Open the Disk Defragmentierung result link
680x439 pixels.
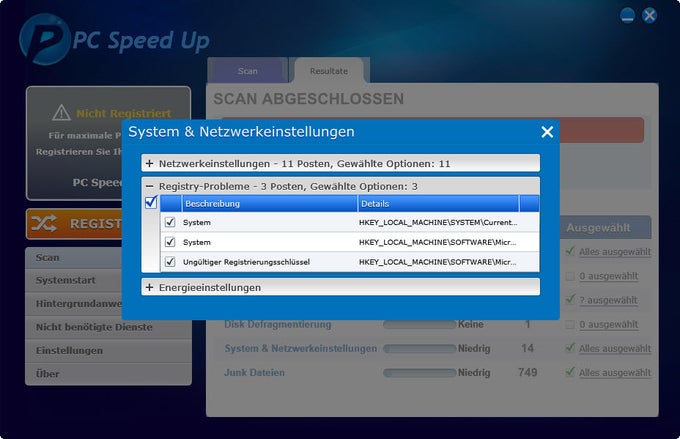(278, 324)
